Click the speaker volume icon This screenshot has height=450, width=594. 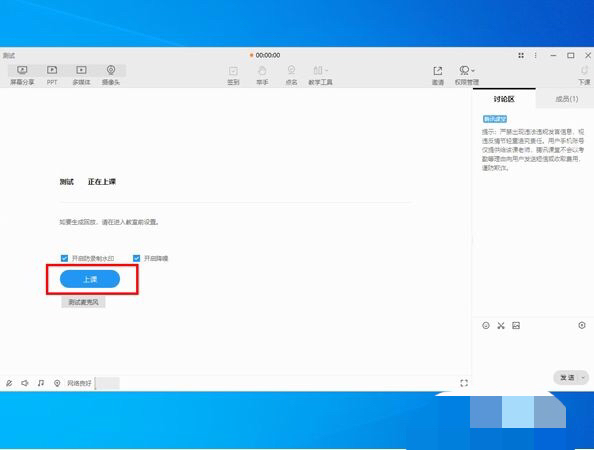(x=25, y=383)
